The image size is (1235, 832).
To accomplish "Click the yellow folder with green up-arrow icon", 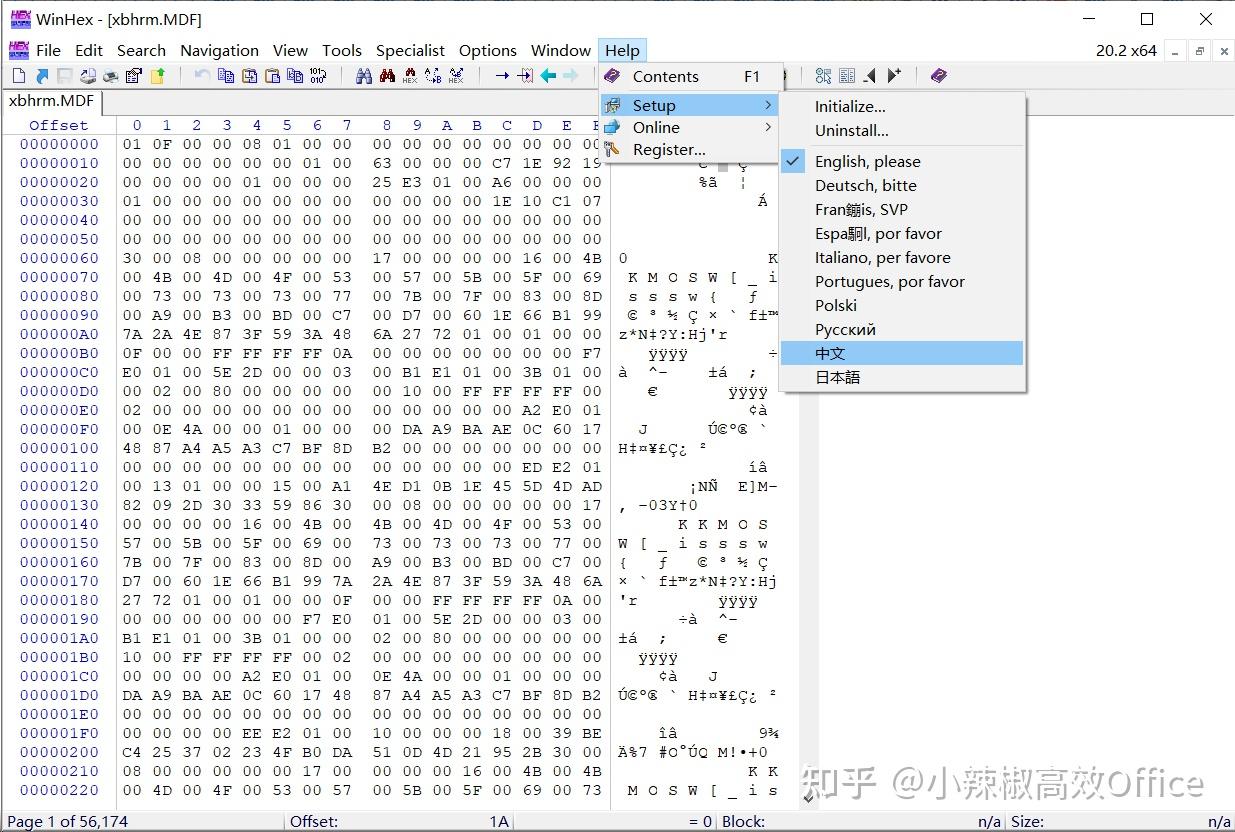I will pos(157,76).
